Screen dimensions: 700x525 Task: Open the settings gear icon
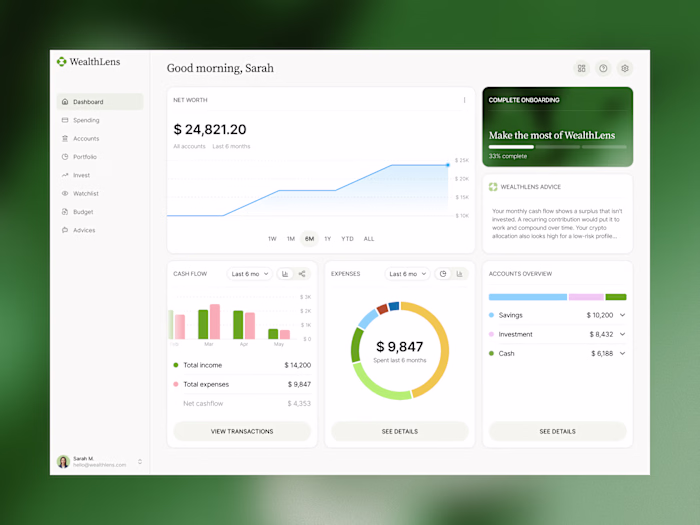625,68
